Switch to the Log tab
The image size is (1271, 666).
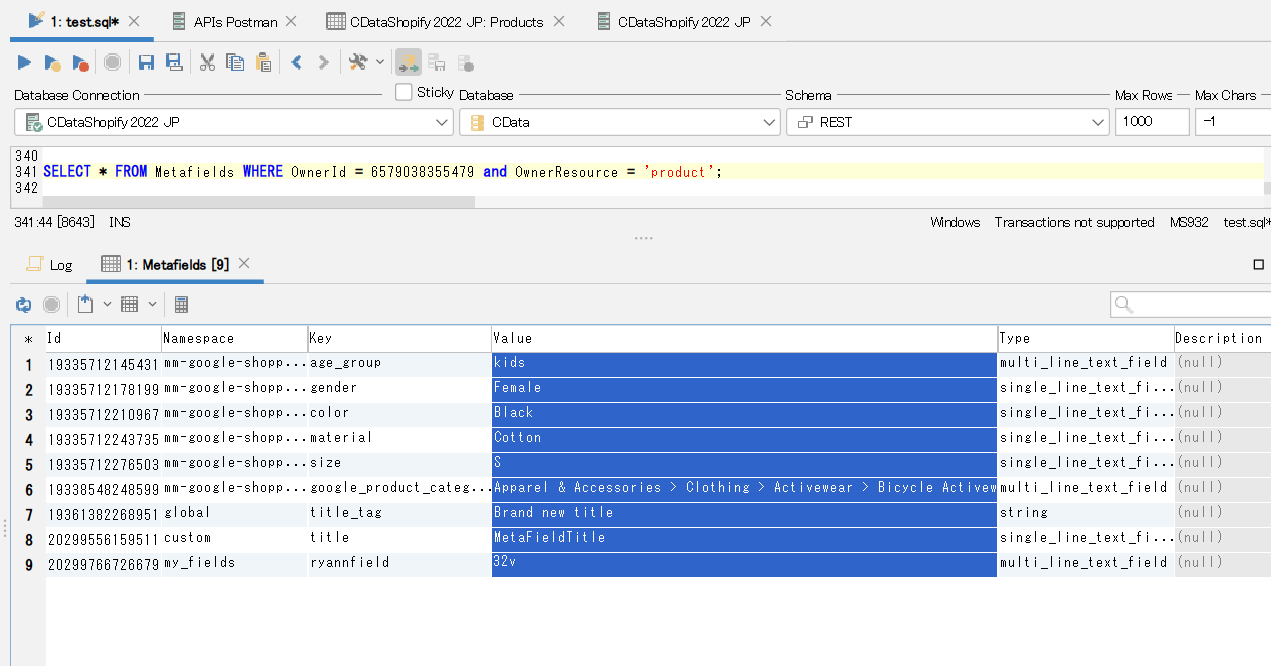click(x=50, y=265)
